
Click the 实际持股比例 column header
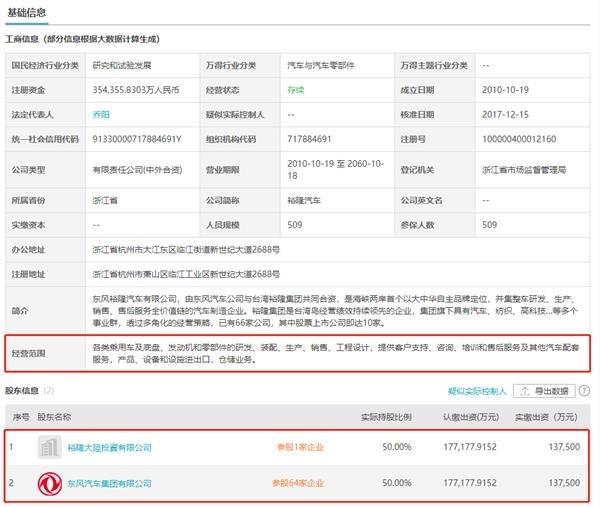coord(386,417)
